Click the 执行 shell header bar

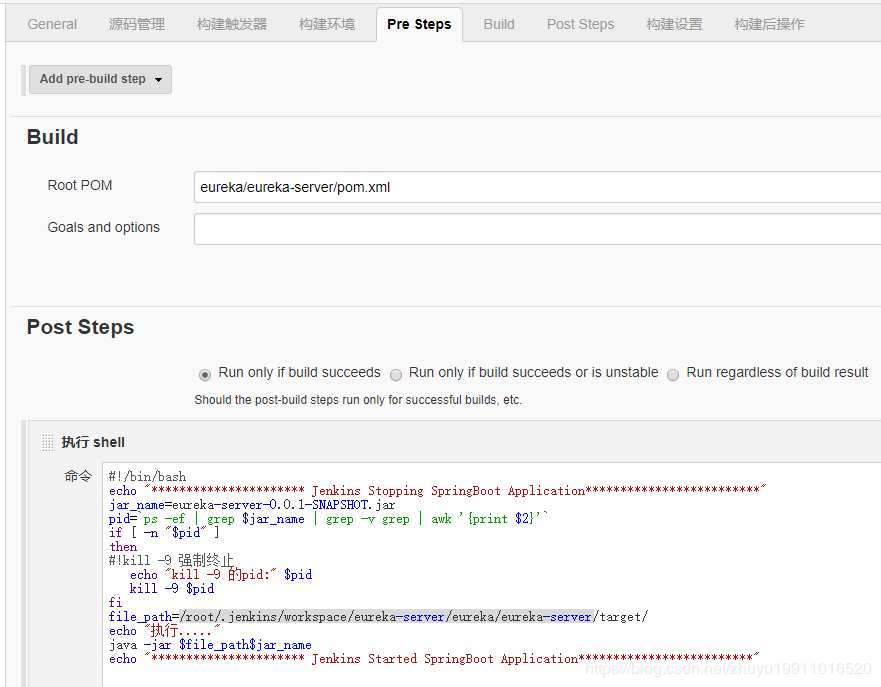pyautogui.click(x=94, y=441)
